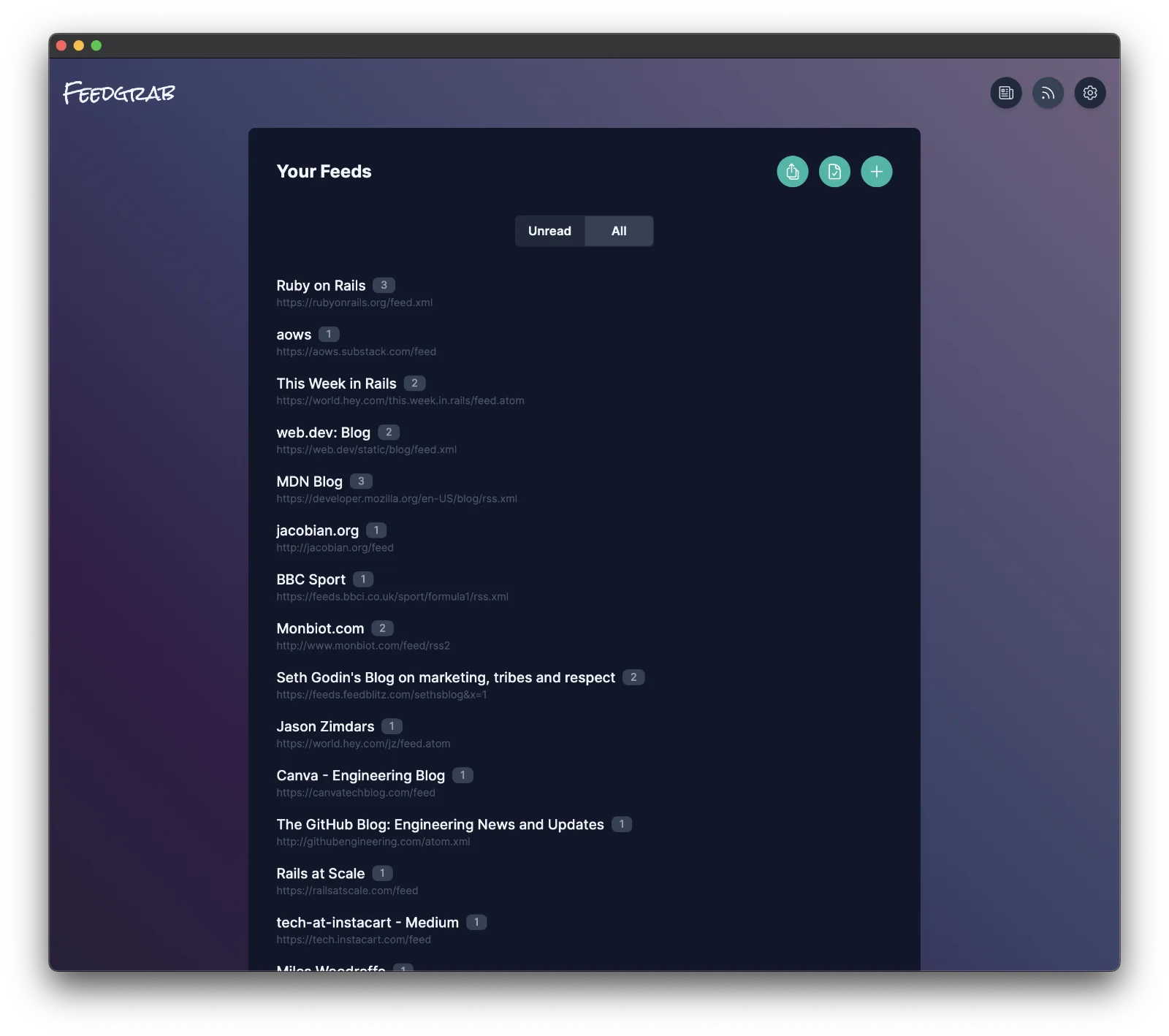Open the news reader view icon
The width and height of the screenshot is (1169, 1036).
(1006, 93)
